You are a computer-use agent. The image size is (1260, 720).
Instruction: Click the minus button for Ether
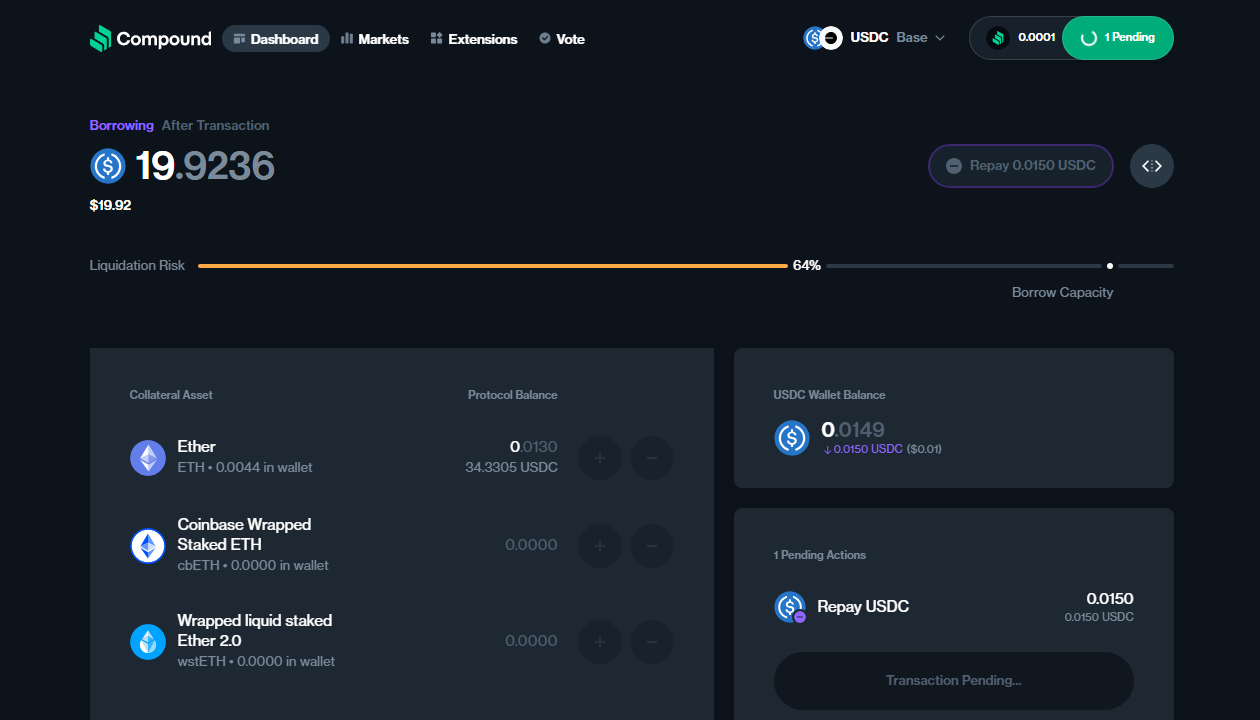coord(652,458)
